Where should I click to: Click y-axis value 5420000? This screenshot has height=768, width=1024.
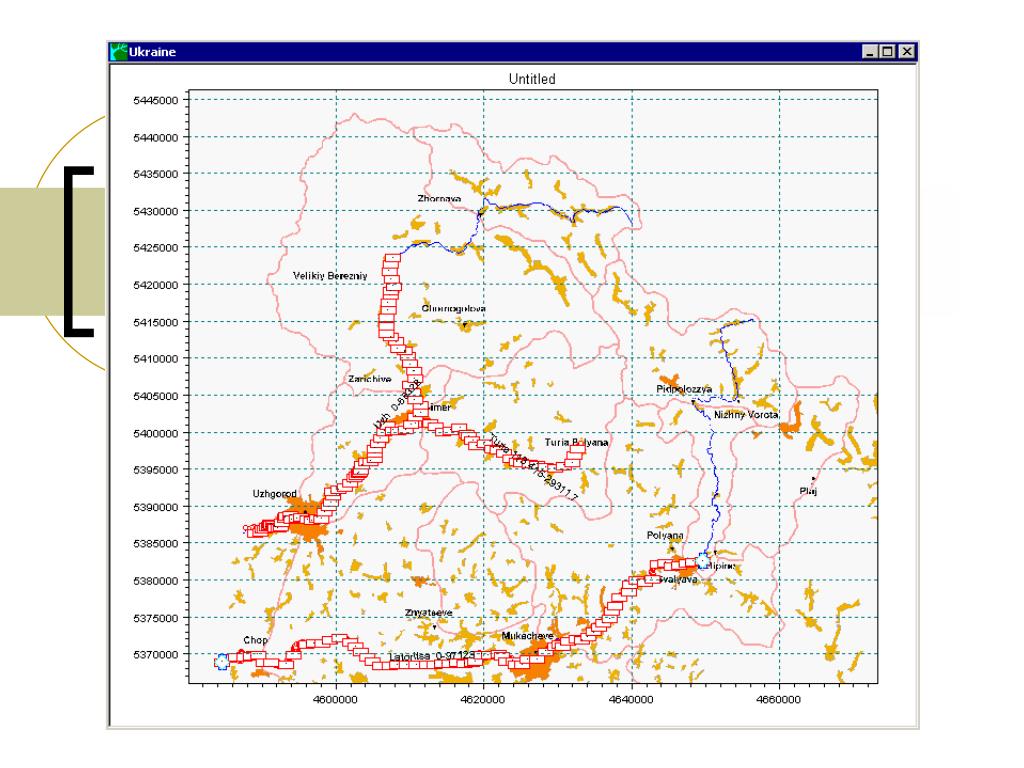point(155,285)
